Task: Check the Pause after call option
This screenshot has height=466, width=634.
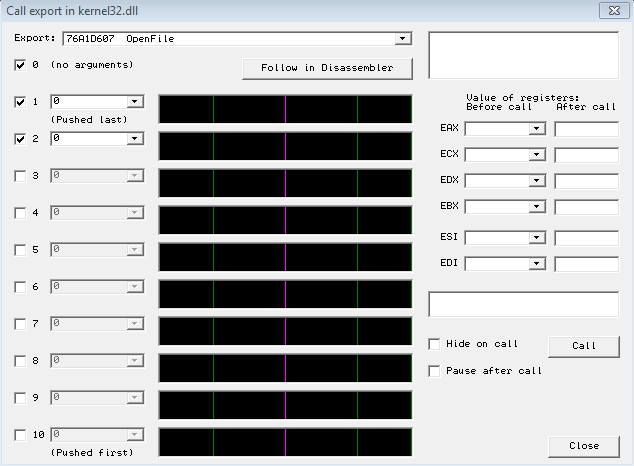Action: [434, 371]
